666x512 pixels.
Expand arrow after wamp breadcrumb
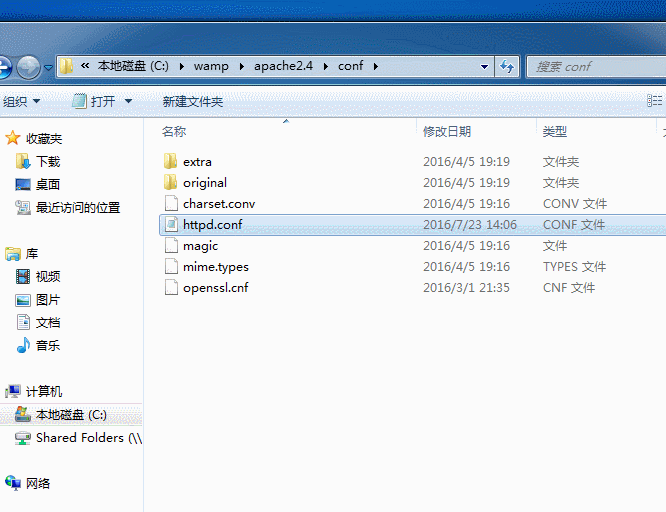click(x=241, y=66)
